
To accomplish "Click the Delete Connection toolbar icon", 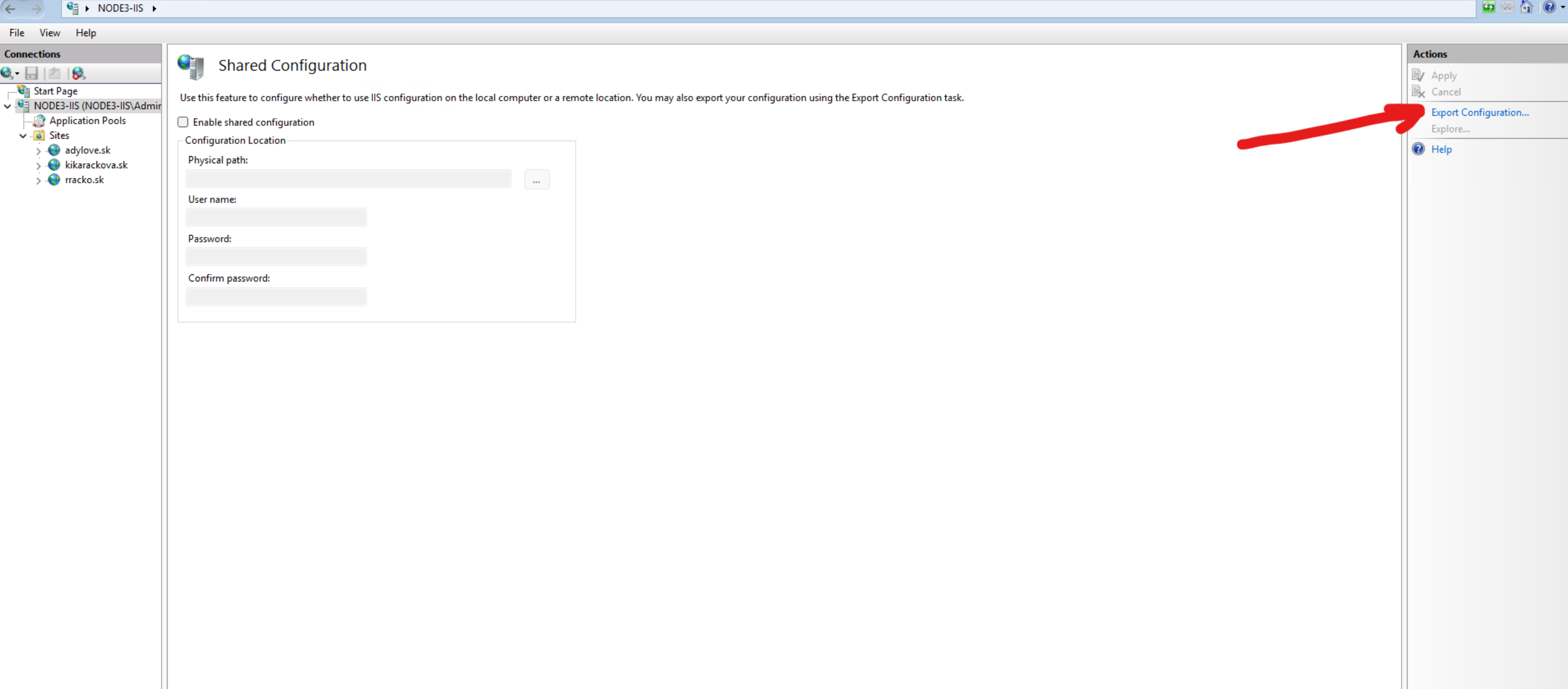I will pos(78,73).
